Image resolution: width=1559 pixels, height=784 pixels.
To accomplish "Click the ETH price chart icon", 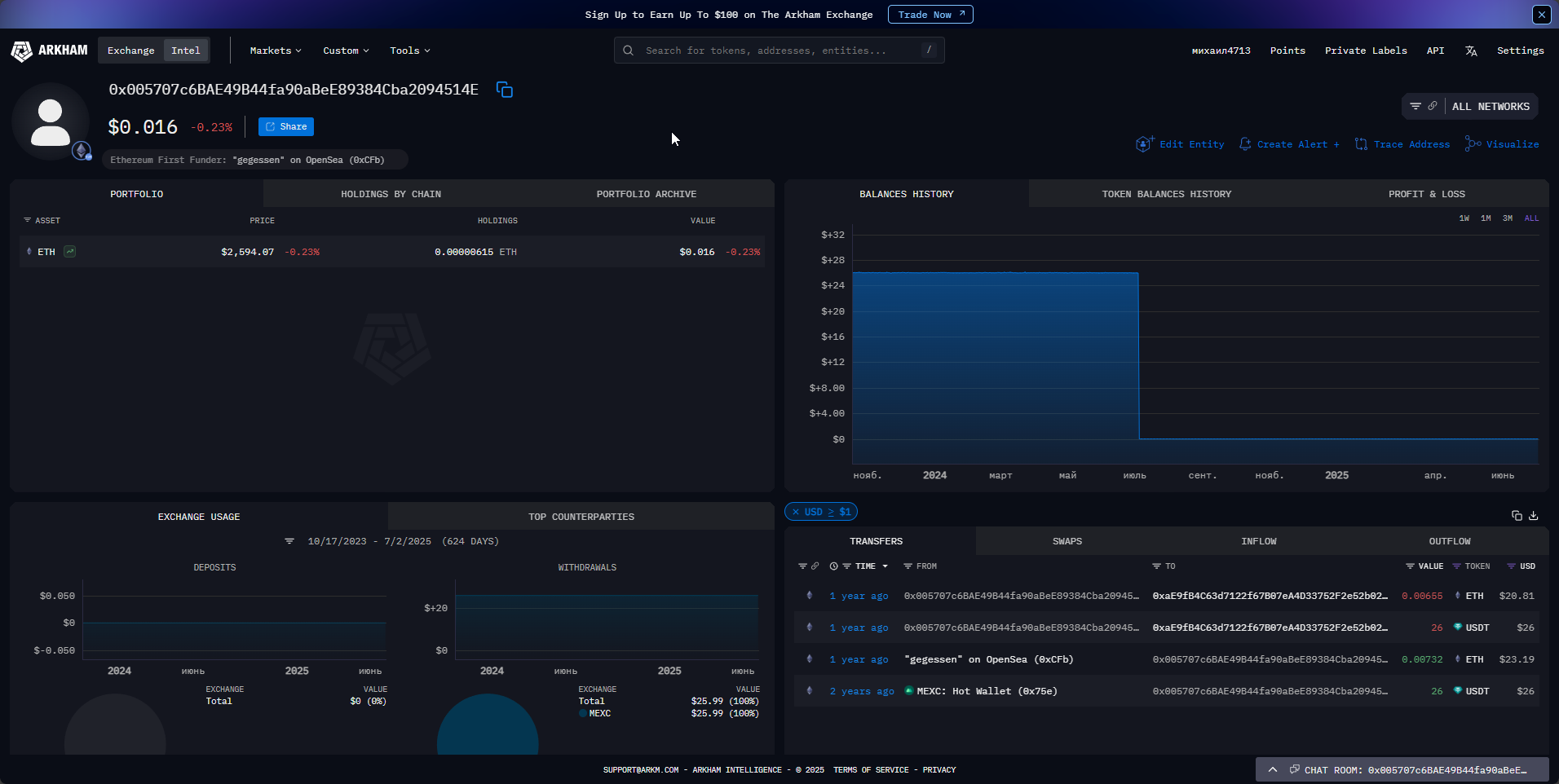I will coord(70,252).
